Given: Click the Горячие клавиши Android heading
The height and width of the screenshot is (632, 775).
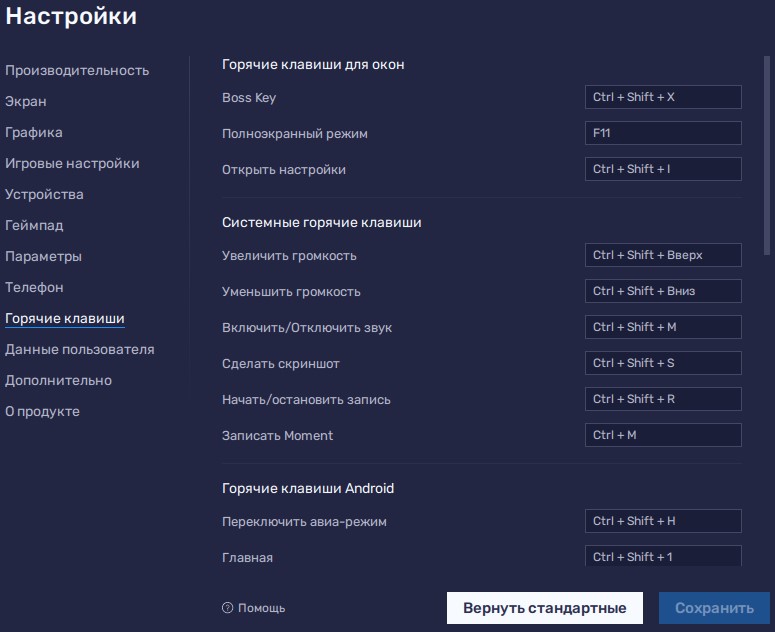Looking at the screenshot, I should [x=308, y=489].
